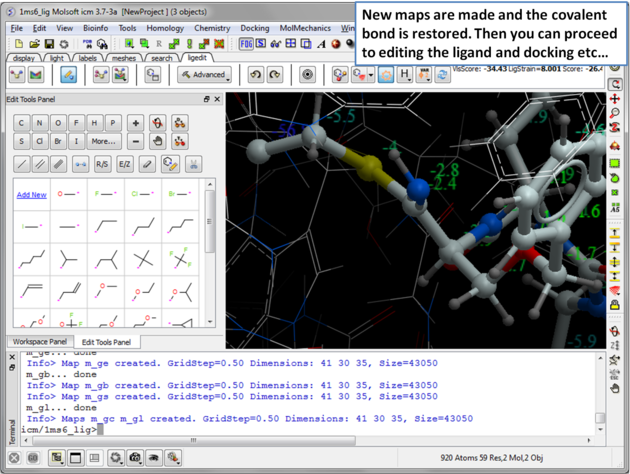Click the E/Z isomer button

[125, 164]
